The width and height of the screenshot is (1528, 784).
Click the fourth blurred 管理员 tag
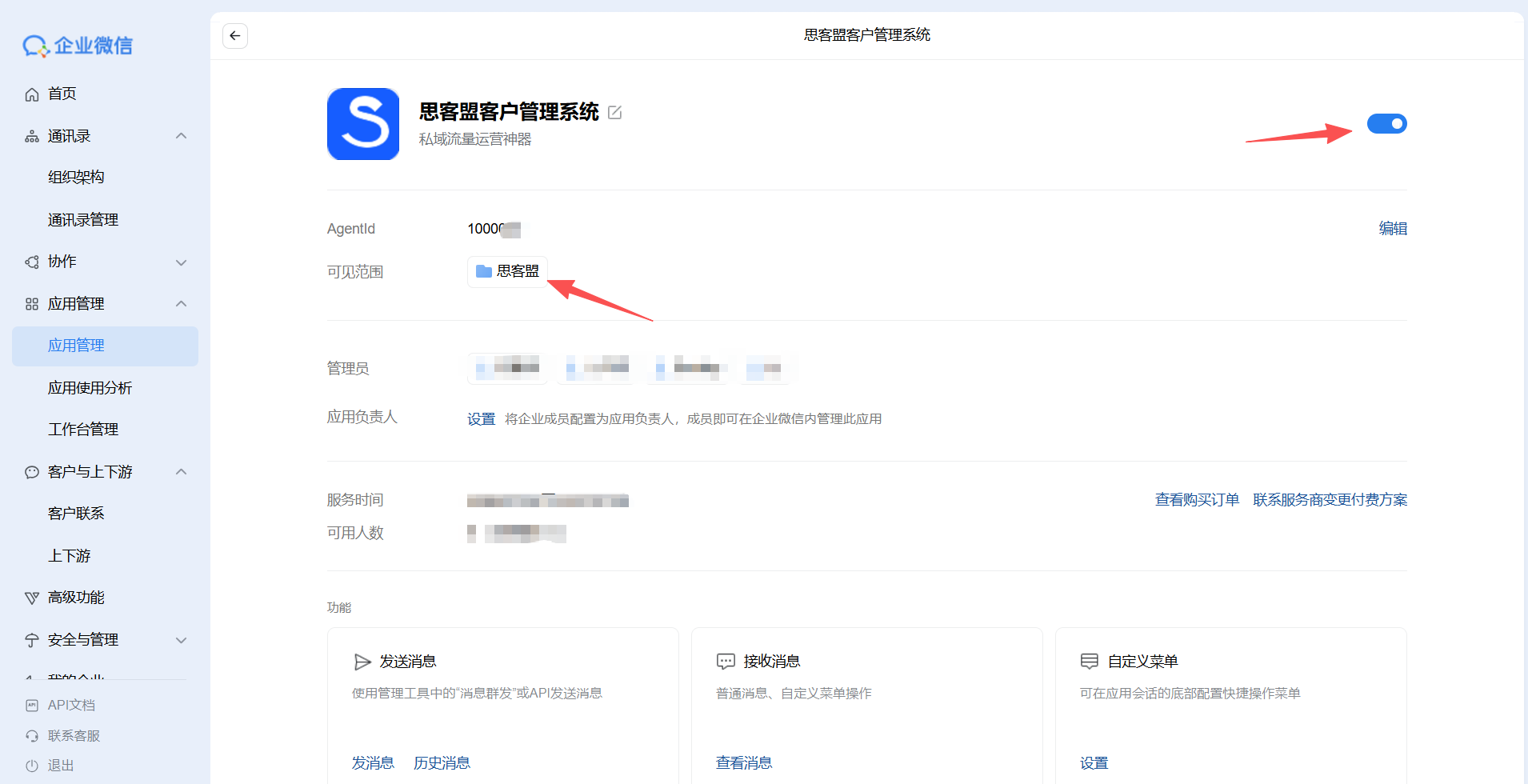pos(766,369)
